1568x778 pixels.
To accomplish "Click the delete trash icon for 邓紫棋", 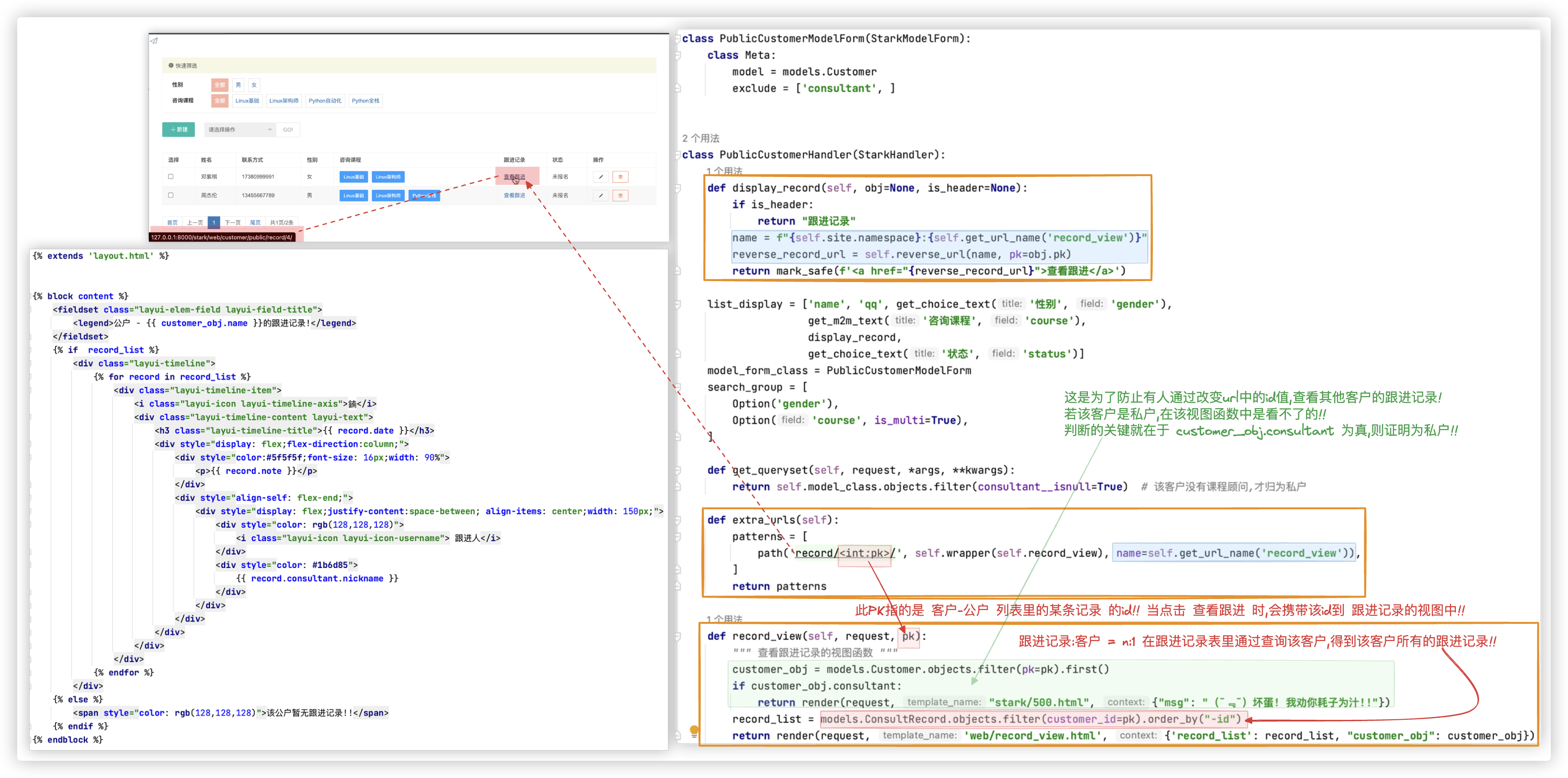I will pos(620,177).
